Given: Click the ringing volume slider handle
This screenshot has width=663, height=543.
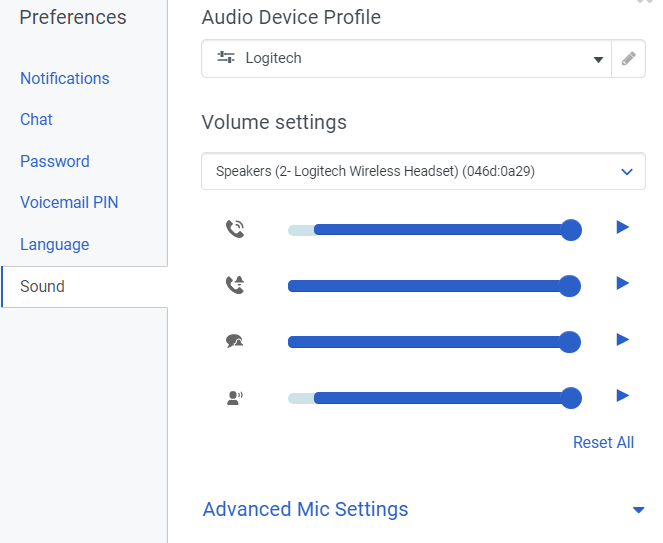Looking at the screenshot, I should tap(571, 230).
